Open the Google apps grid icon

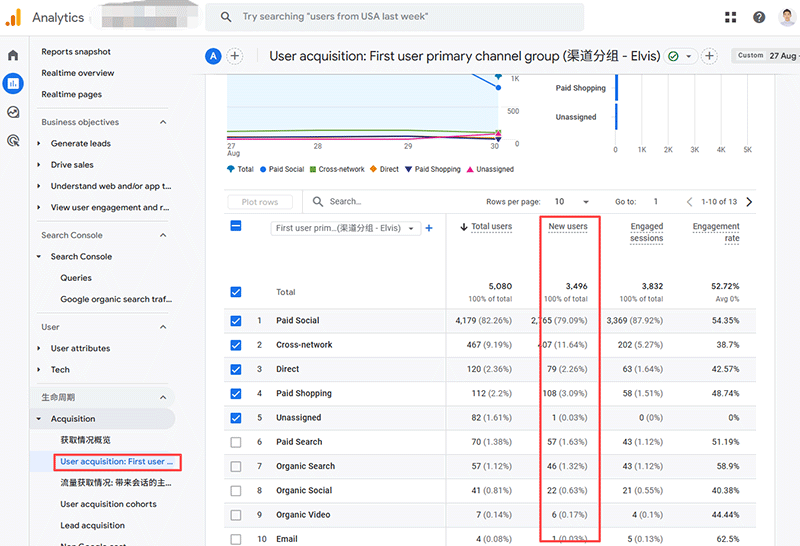[731, 17]
